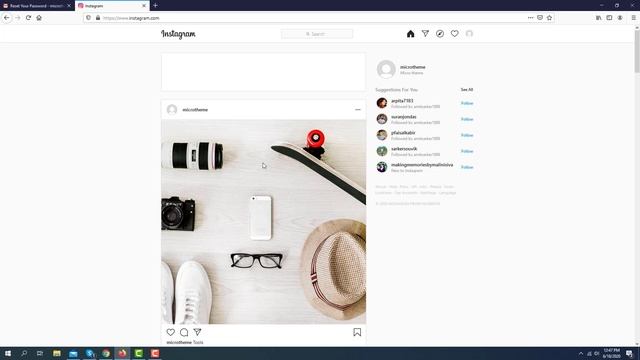Like the post with the heart icon
The height and width of the screenshot is (360, 640).
point(171,332)
